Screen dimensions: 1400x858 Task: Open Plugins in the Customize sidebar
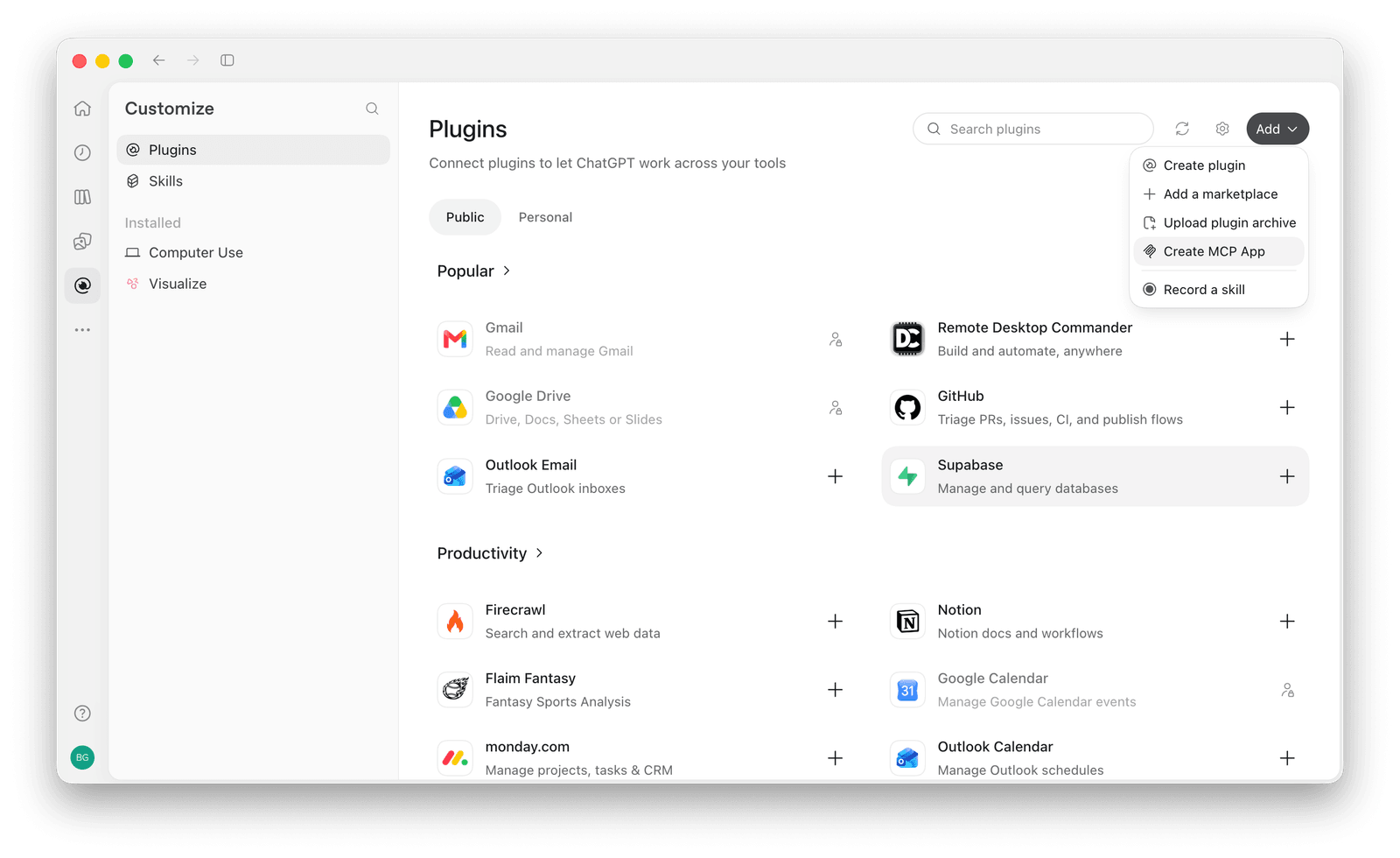(253, 150)
